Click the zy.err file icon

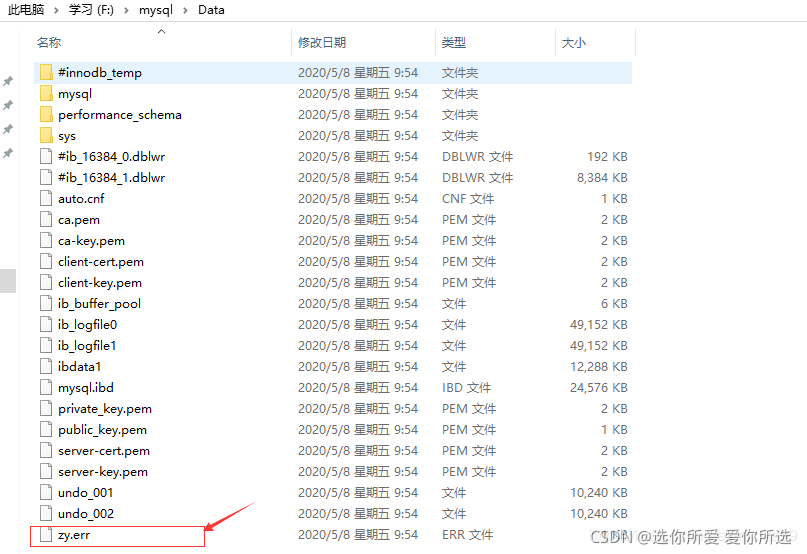point(46,535)
